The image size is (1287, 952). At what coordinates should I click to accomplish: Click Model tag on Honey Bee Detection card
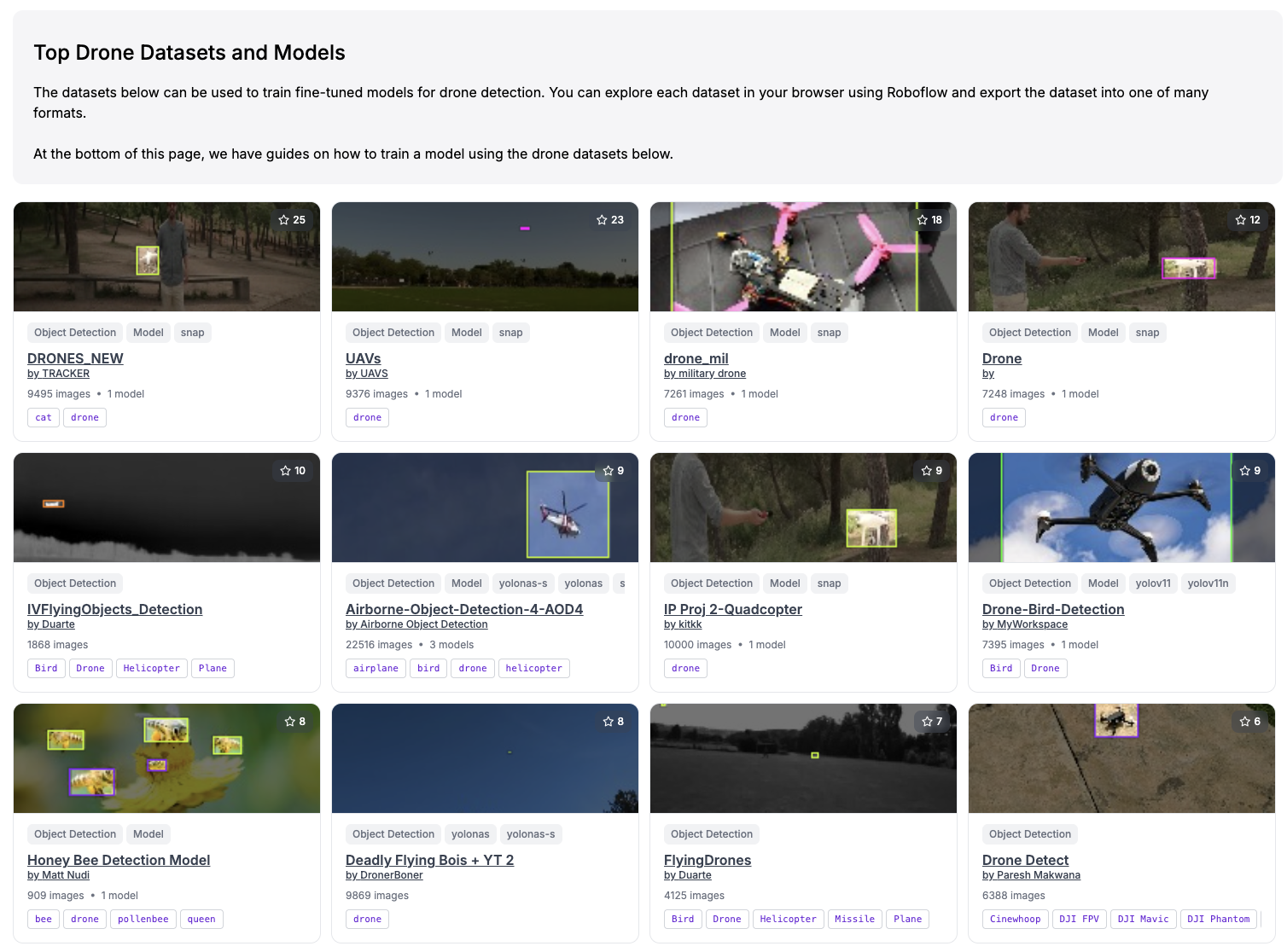(148, 834)
